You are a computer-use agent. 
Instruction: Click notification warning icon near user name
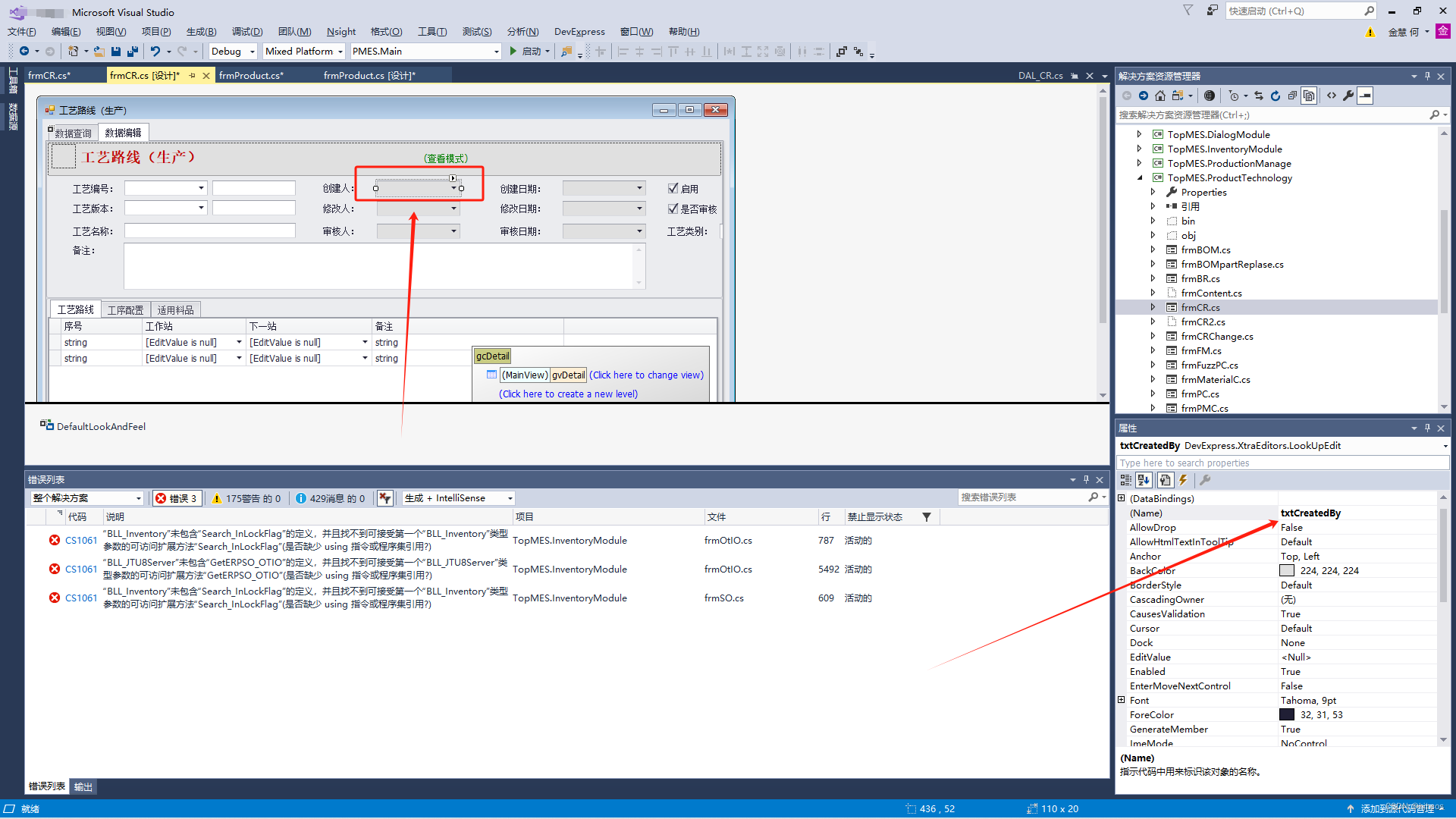pos(1370,32)
